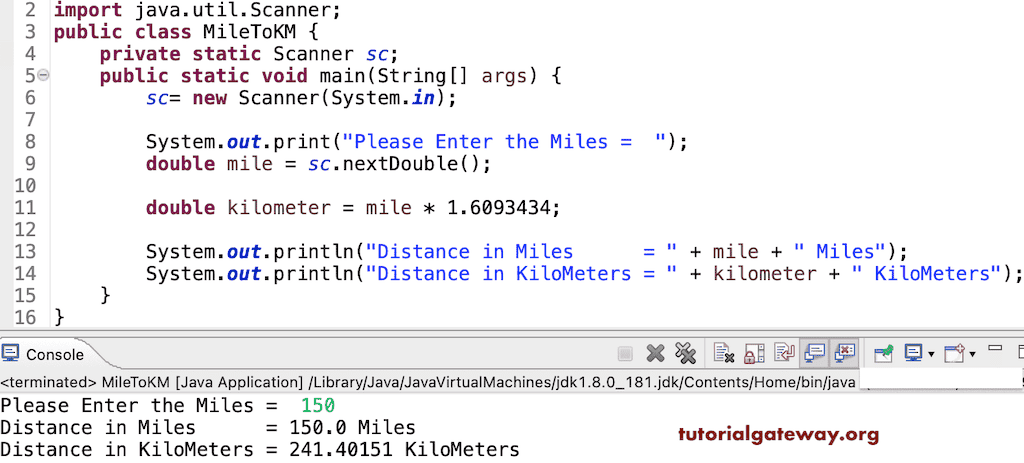The image size is (1024, 463).
Task: Select the Console tab label
Action: [55, 354]
